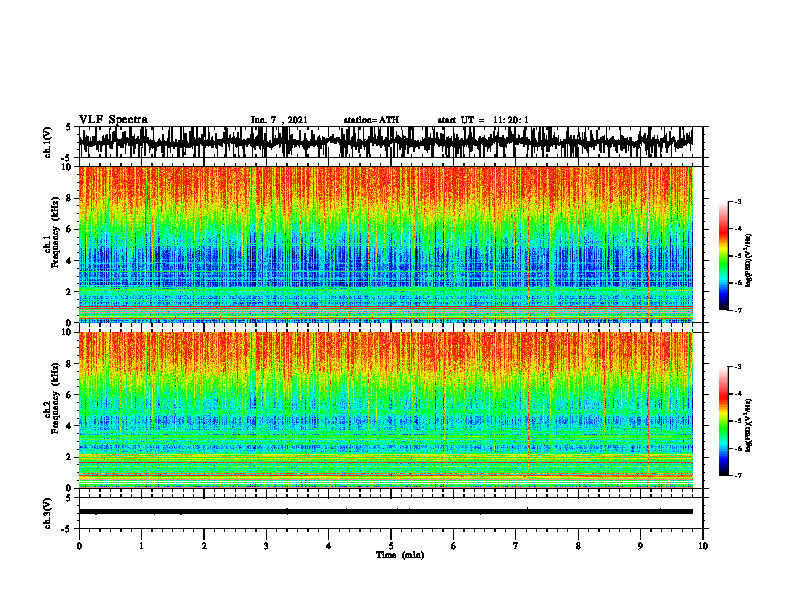The width and height of the screenshot is (792, 612).
Task: Click the time axis tick label "6"
Action: click(x=453, y=546)
